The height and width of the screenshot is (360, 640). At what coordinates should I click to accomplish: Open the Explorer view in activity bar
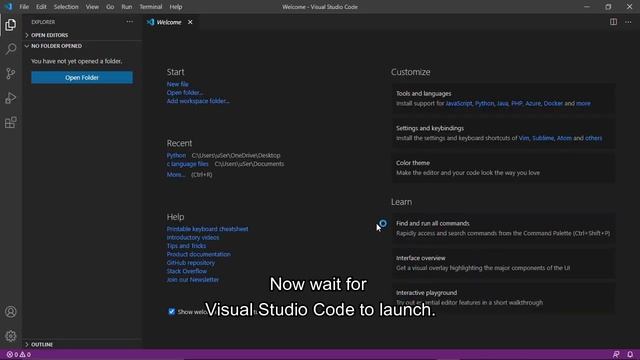pyautogui.click(x=11, y=25)
